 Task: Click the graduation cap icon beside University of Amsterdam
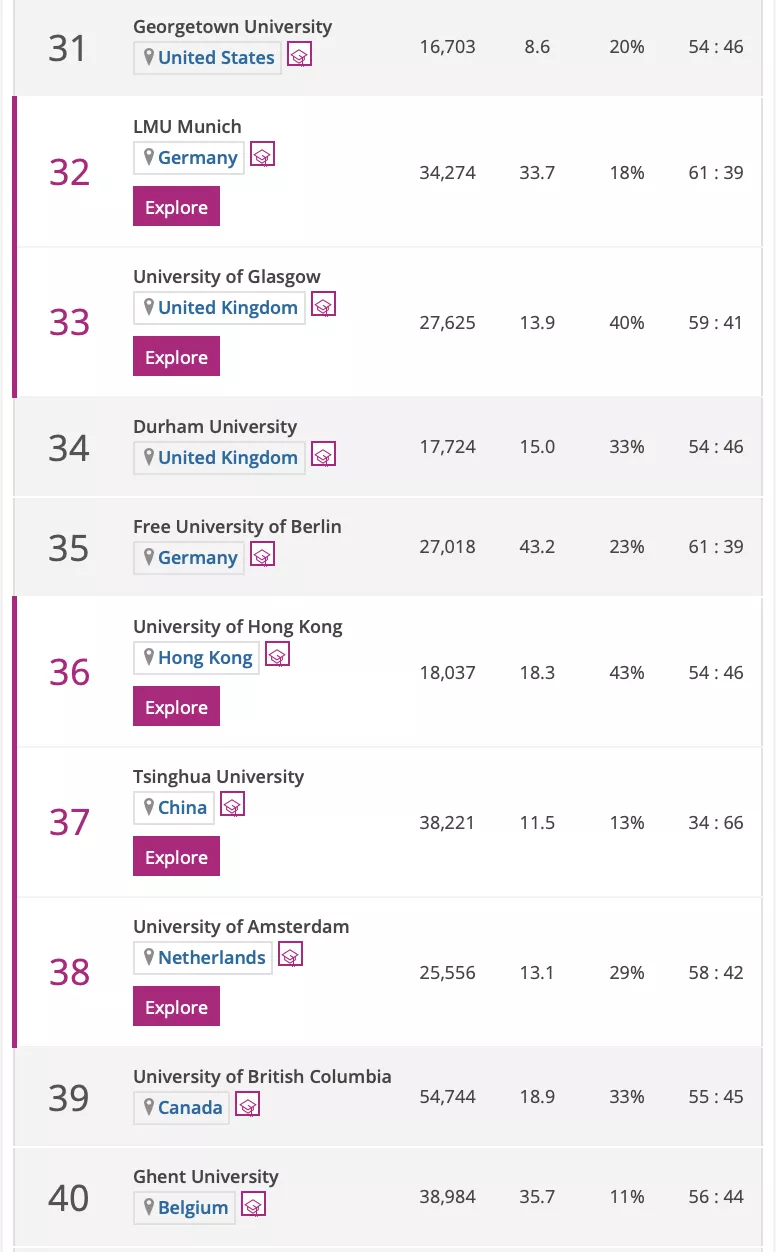coord(290,954)
